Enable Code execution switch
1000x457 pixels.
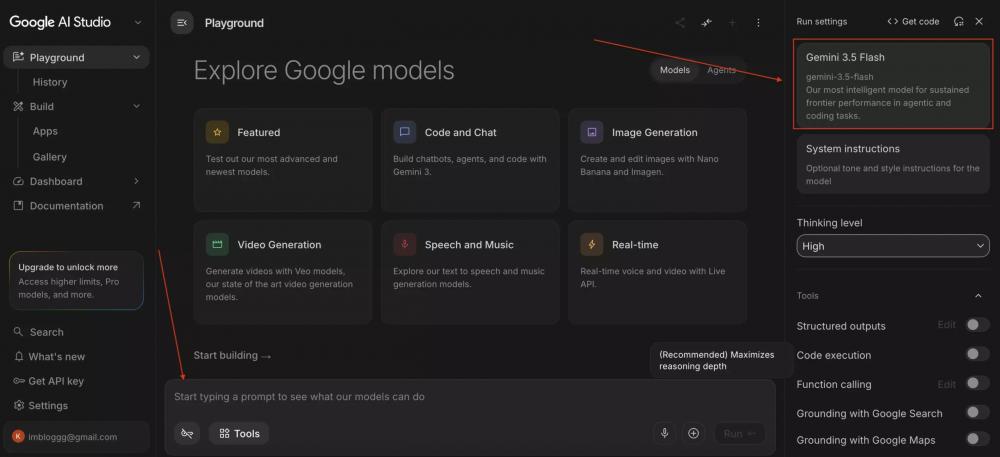pyautogui.click(x=976, y=354)
